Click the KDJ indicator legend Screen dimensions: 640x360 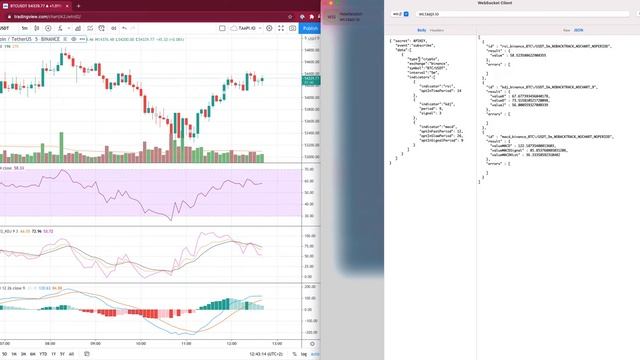(27, 231)
